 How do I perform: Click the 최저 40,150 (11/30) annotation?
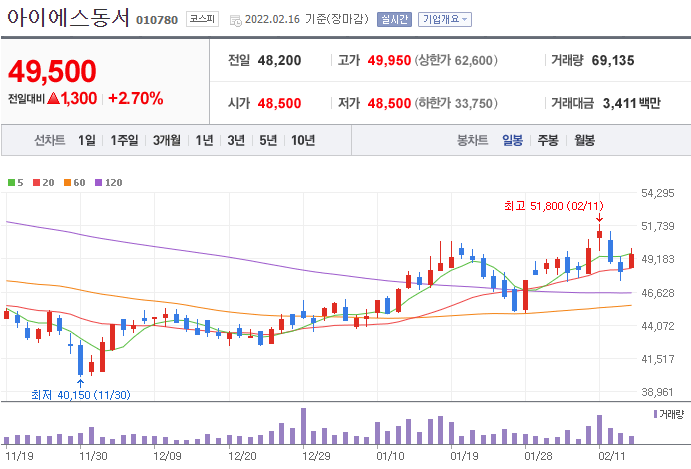pos(81,395)
